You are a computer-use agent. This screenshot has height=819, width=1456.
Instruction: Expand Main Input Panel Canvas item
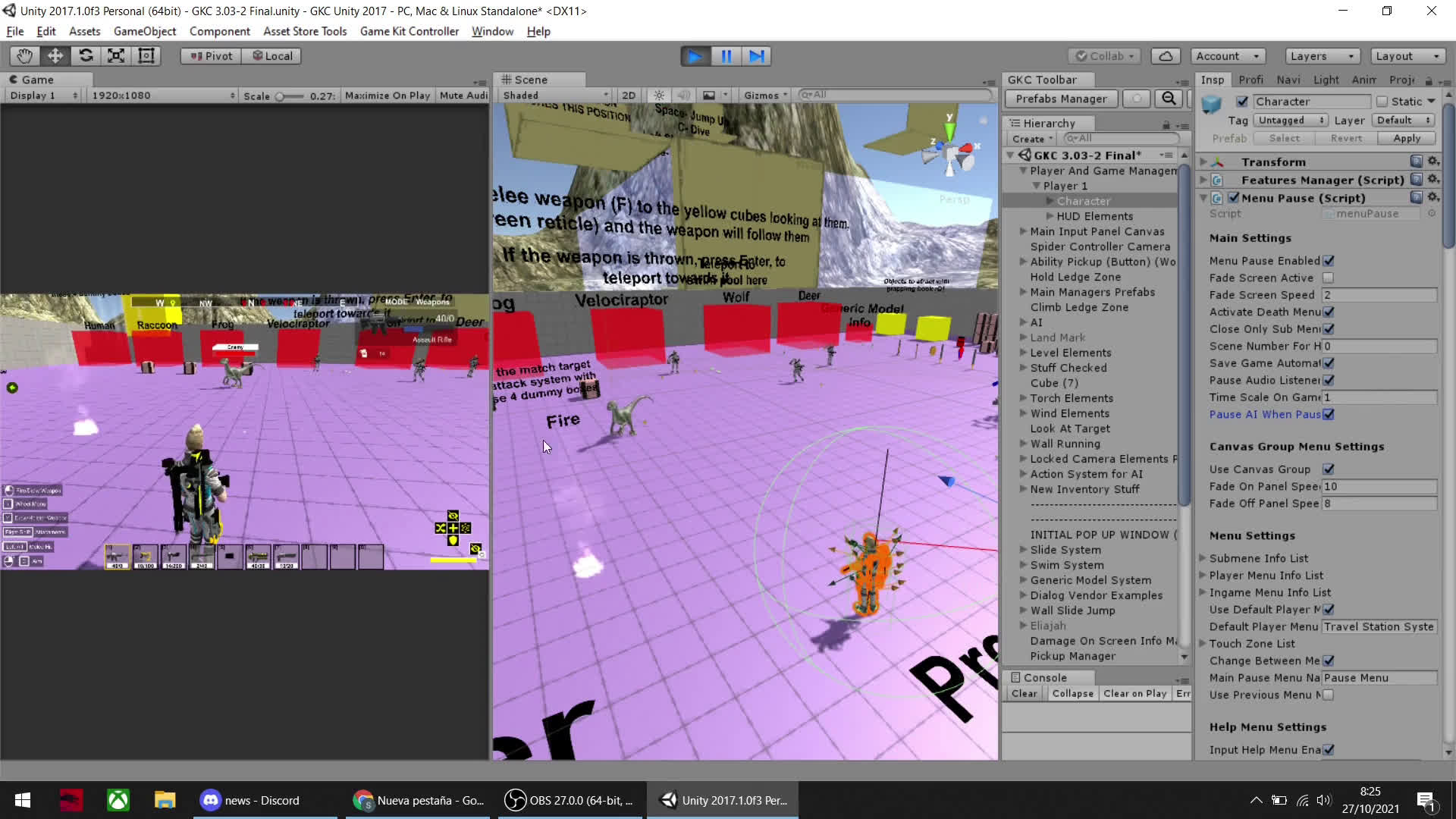click(x=1023, y=231)
